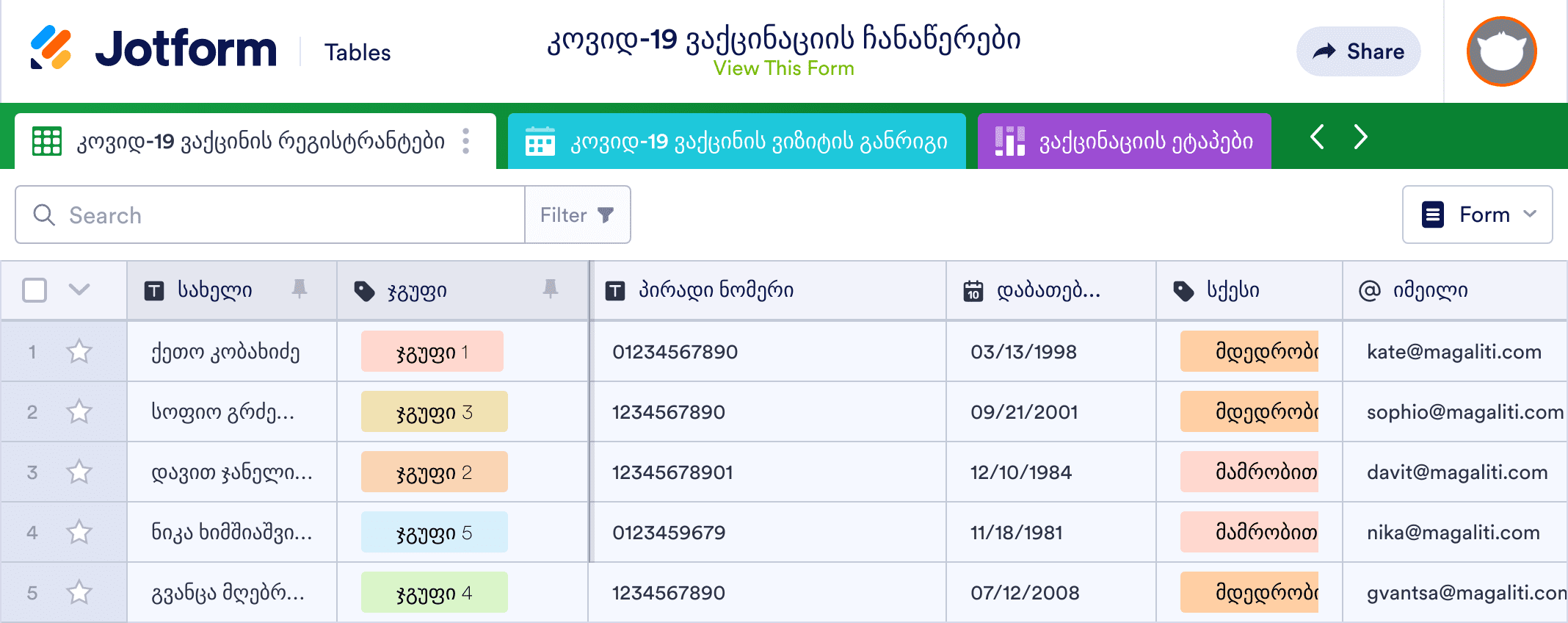The height and width of the screenshot is (623, 1568).
Task: Click the ჯგუფი 5 blue tag
Action: [x=434, y=533]
